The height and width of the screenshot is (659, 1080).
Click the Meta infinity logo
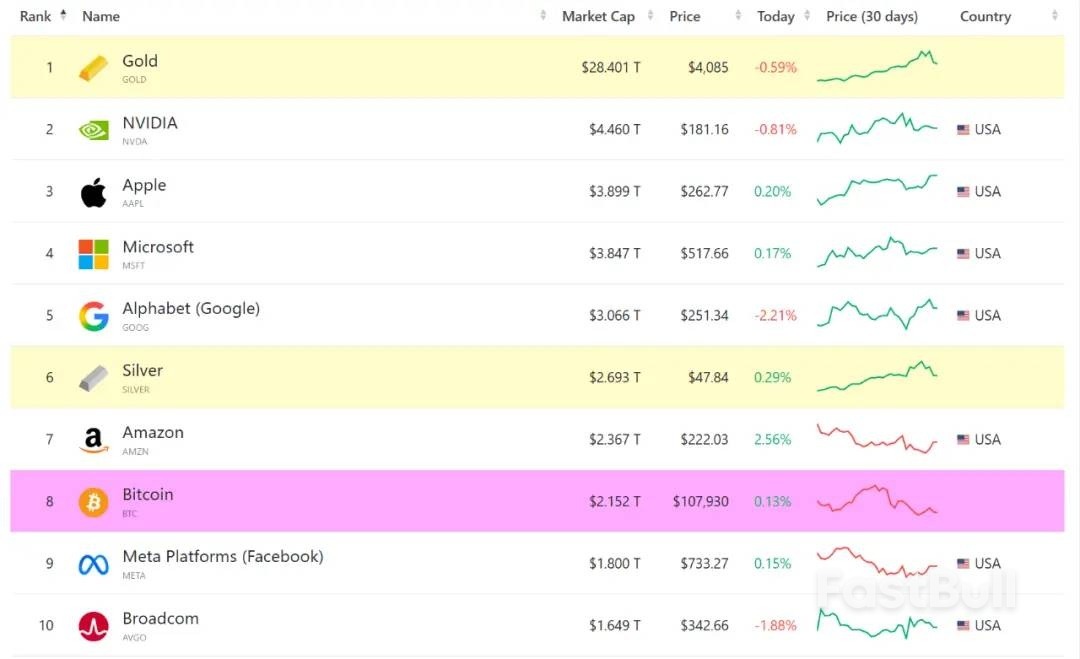(x=92, y=563)
